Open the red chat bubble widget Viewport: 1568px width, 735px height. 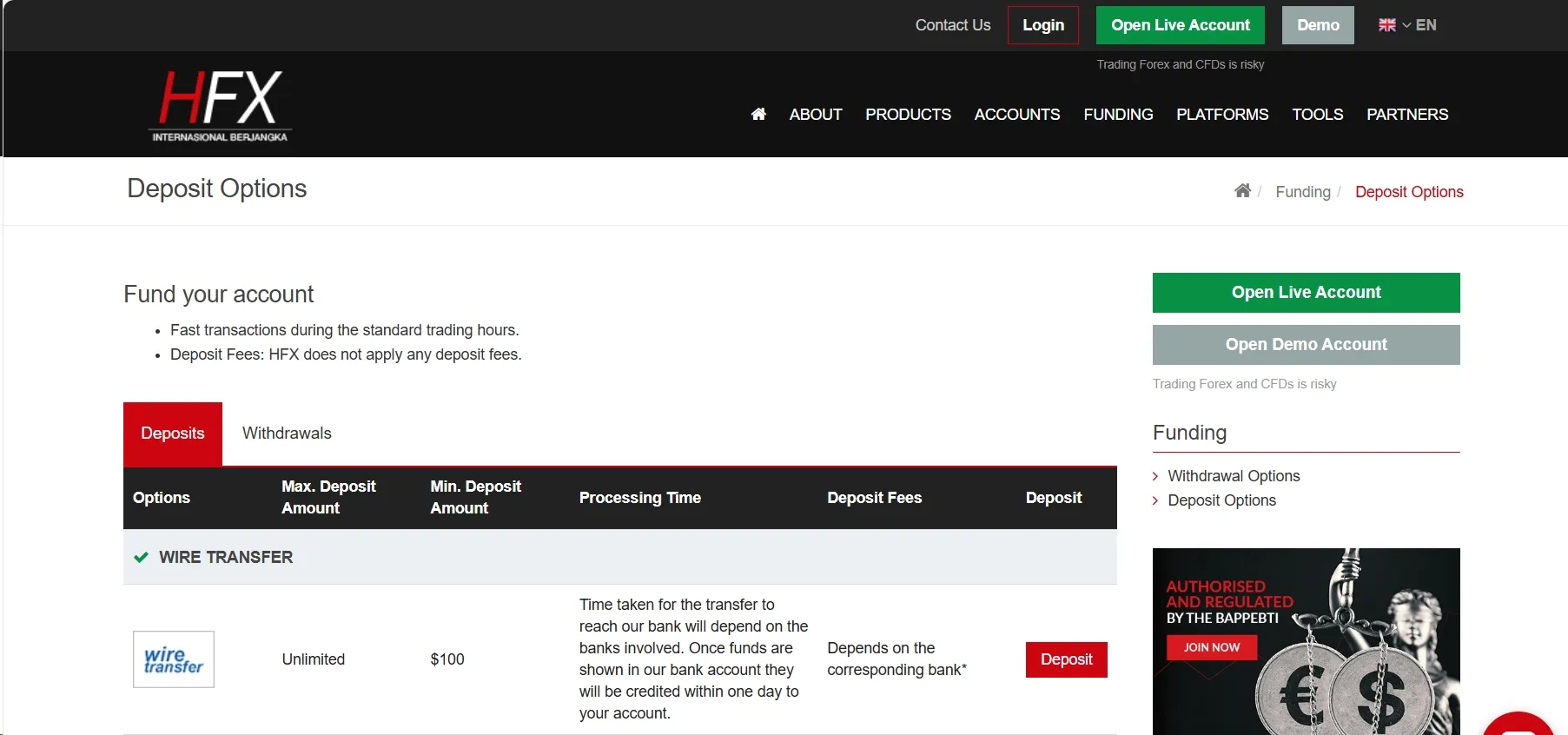[x=1518, y=725]
